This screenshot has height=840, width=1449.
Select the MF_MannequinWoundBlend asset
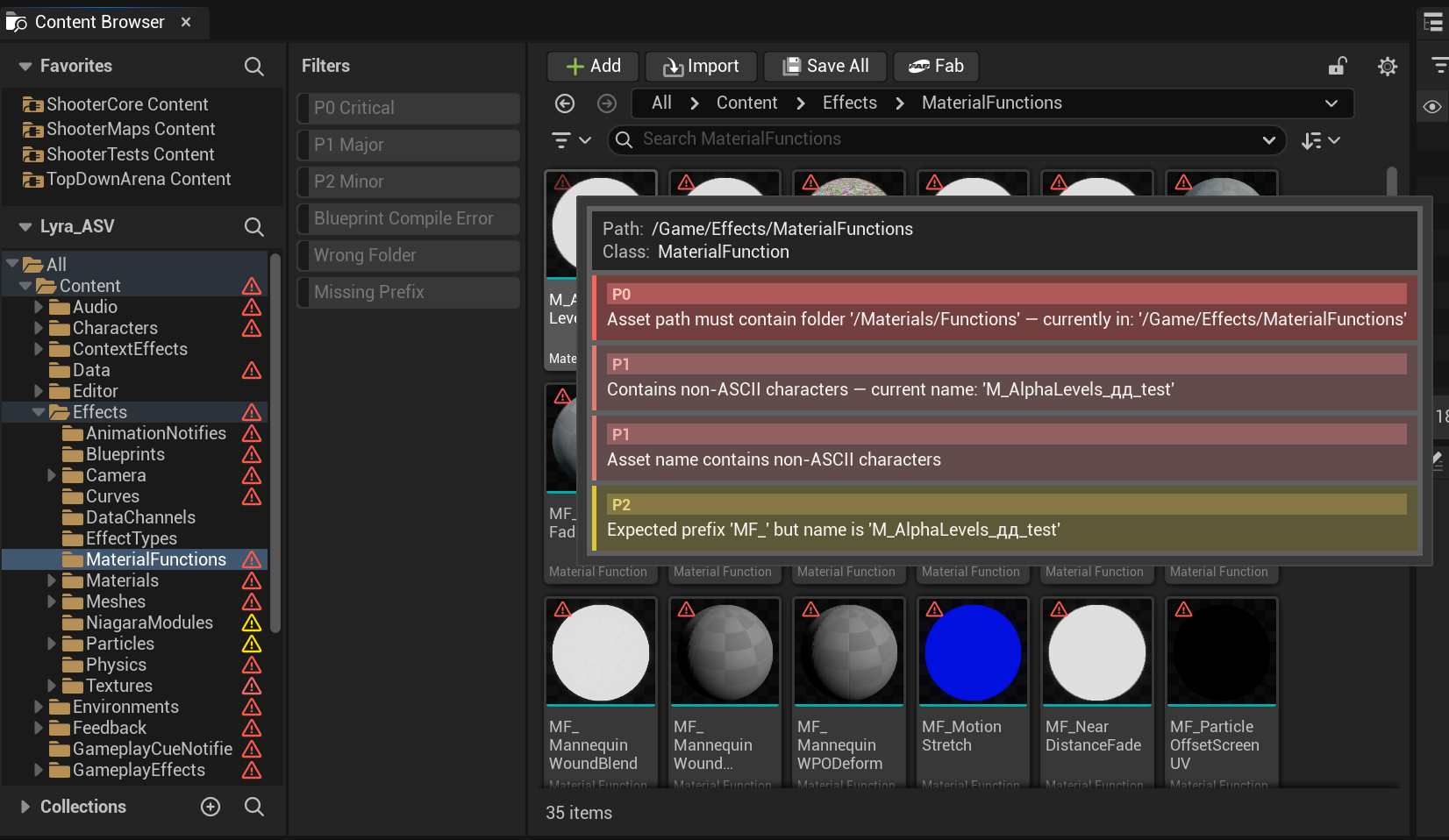tap(600, 693)
